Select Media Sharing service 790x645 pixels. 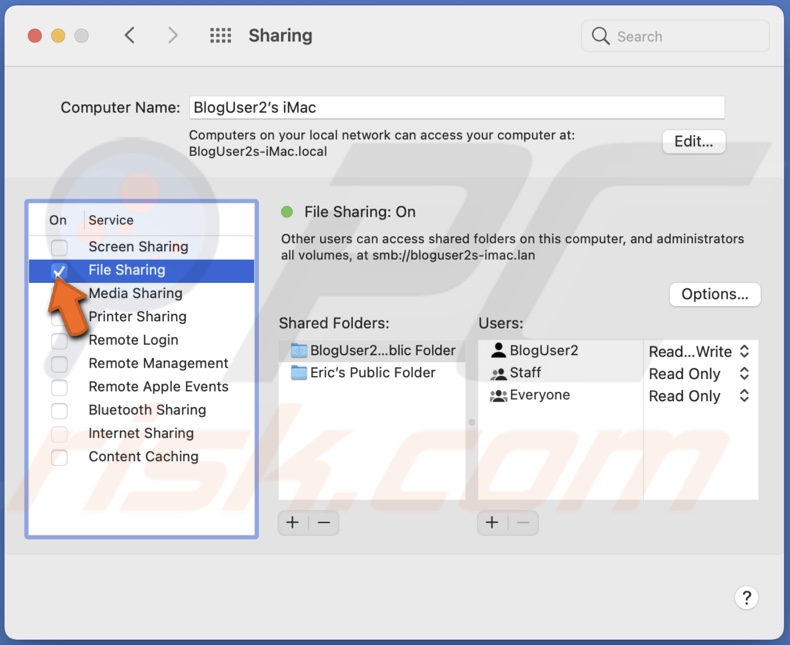[x=135, y=293]
